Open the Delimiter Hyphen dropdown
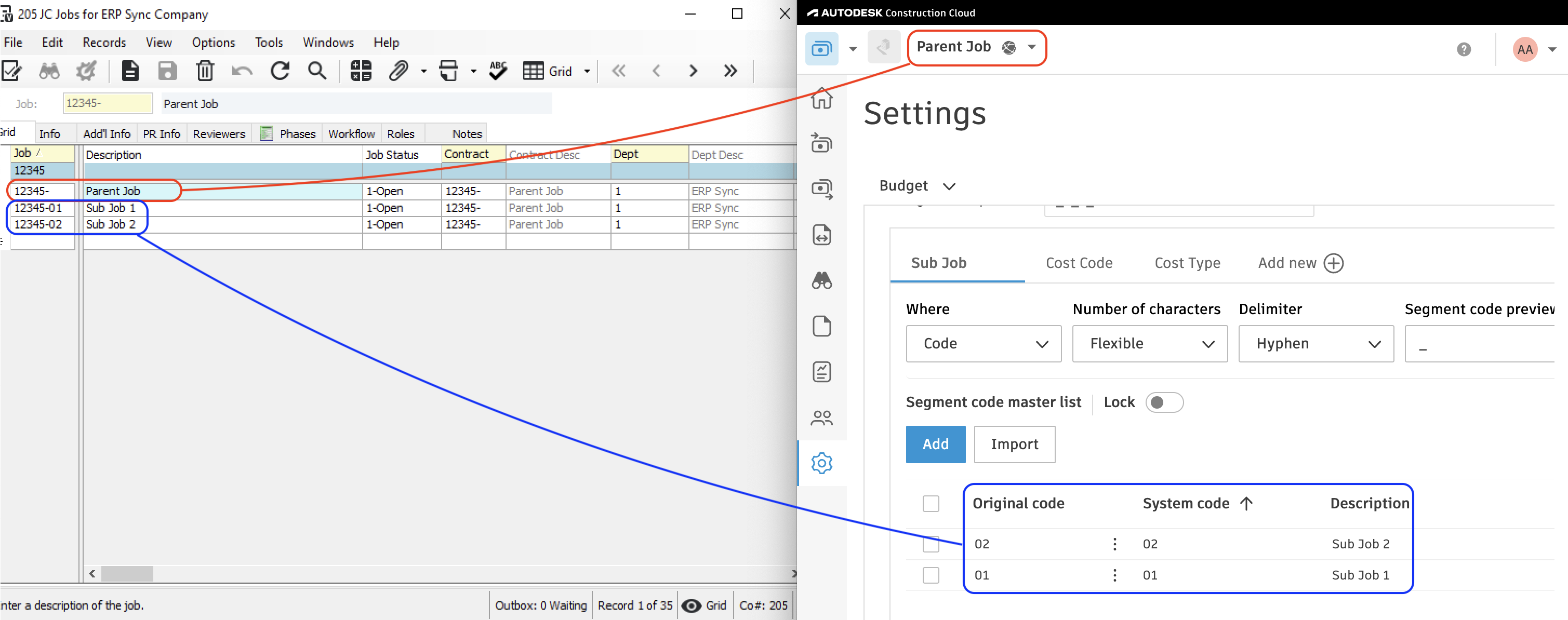Image resolution: width=1568 pixels, height=620 pixels. 1316,344
